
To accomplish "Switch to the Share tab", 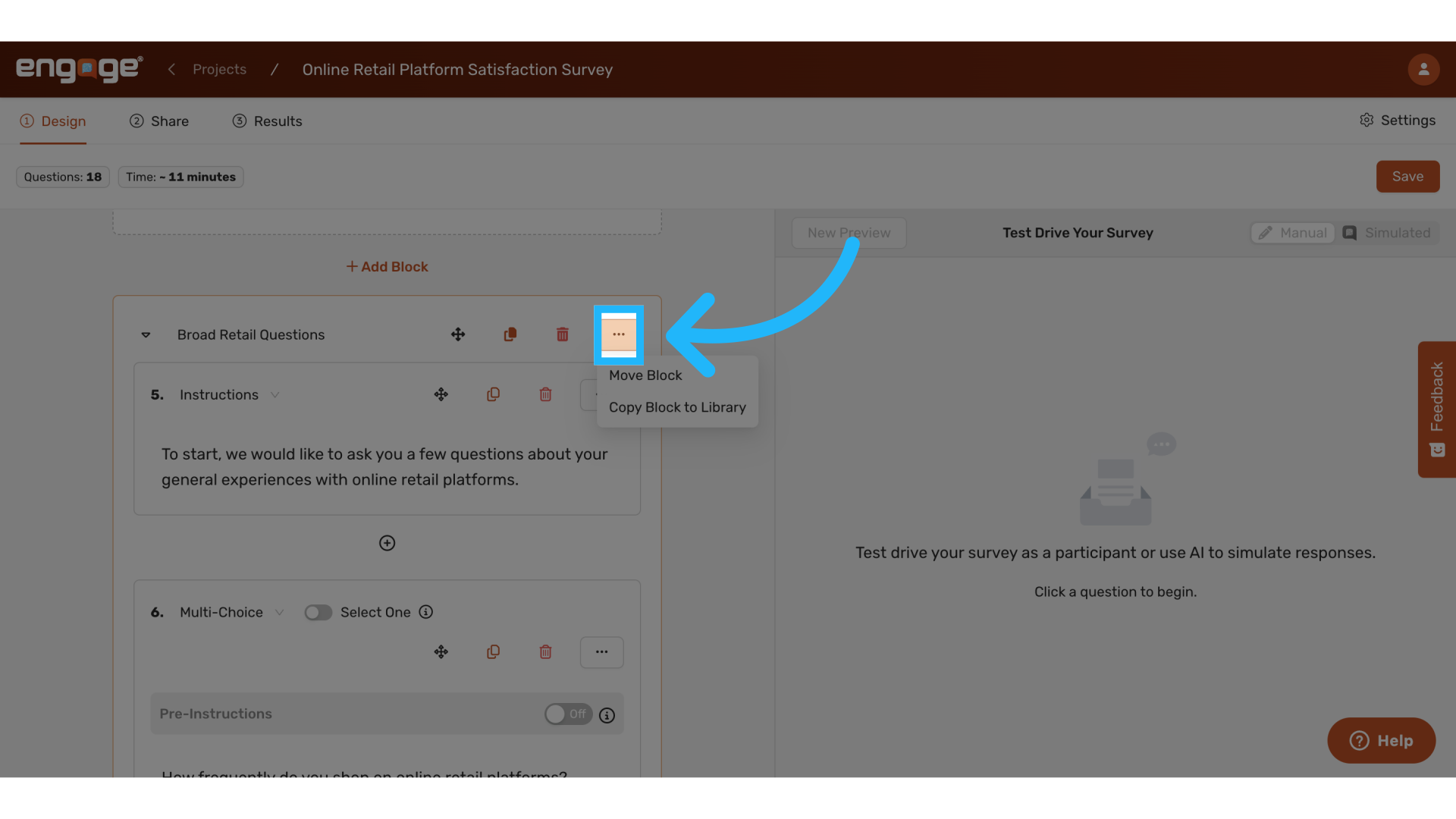I will [x=159, y=121].
